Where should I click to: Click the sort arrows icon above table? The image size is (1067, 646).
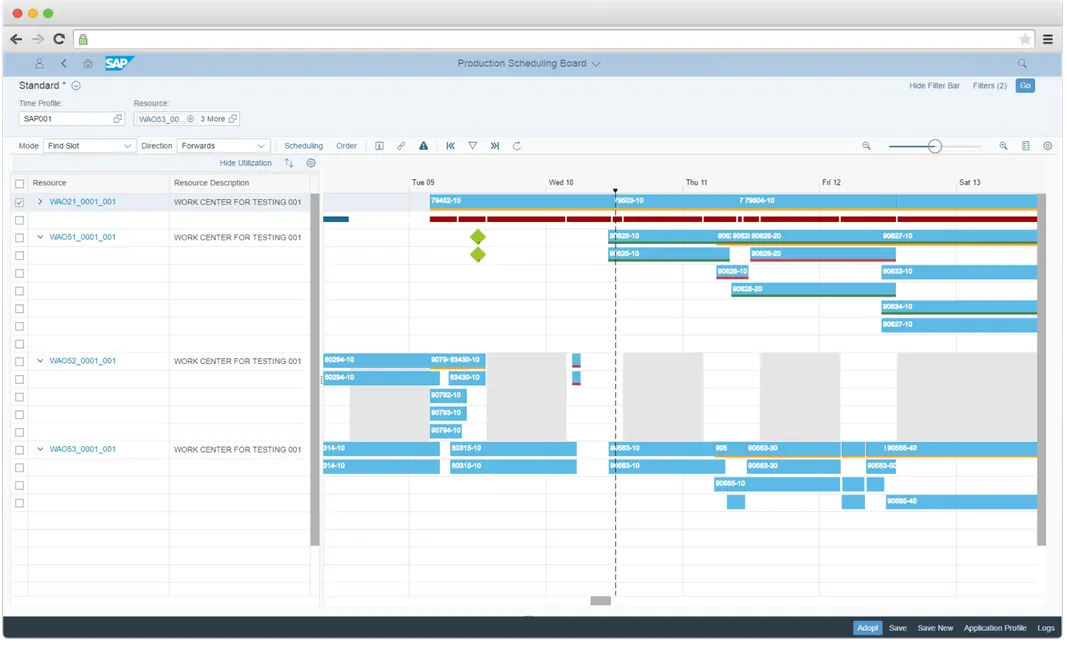[289, 163]
